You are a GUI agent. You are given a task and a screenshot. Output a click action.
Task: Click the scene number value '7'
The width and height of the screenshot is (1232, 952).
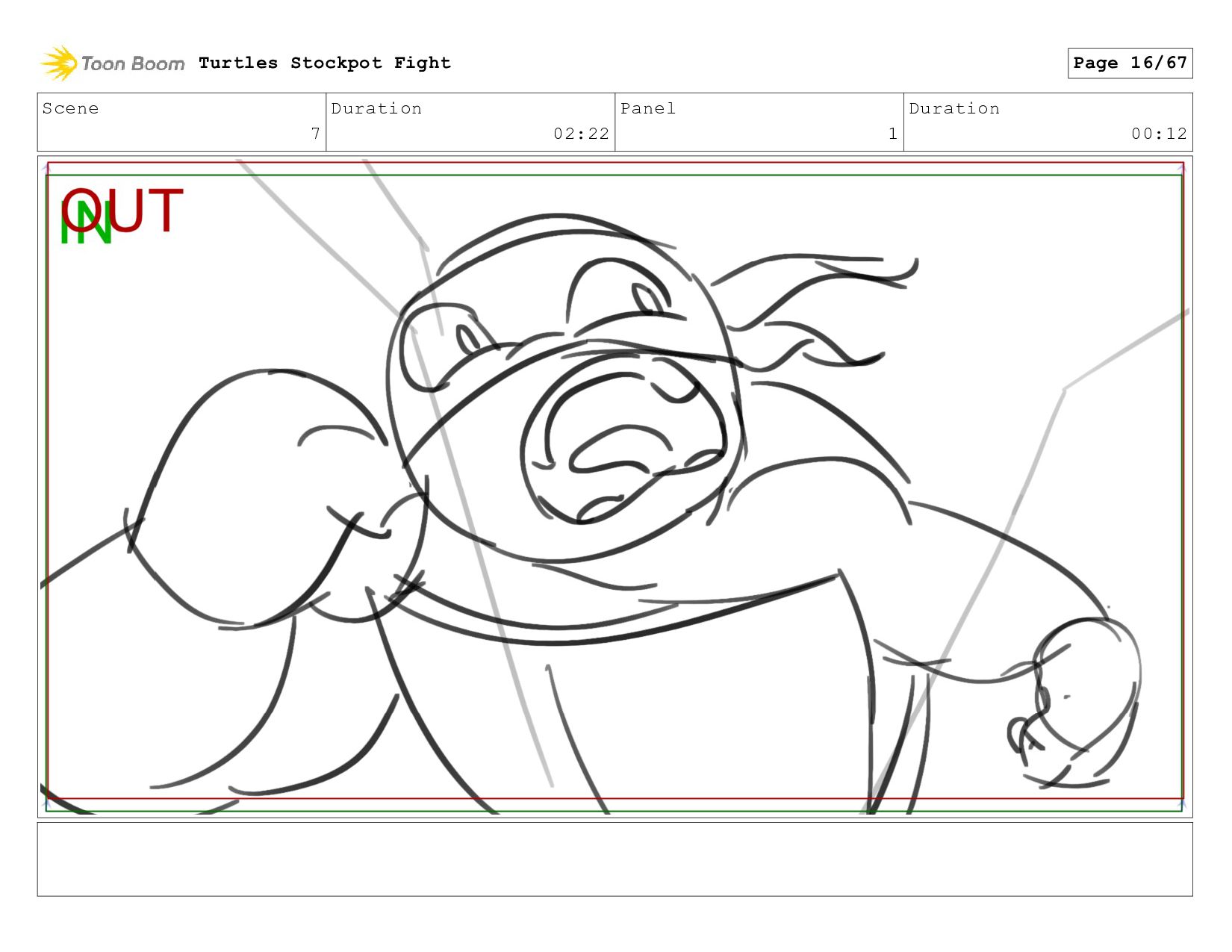tap(316, 134)
